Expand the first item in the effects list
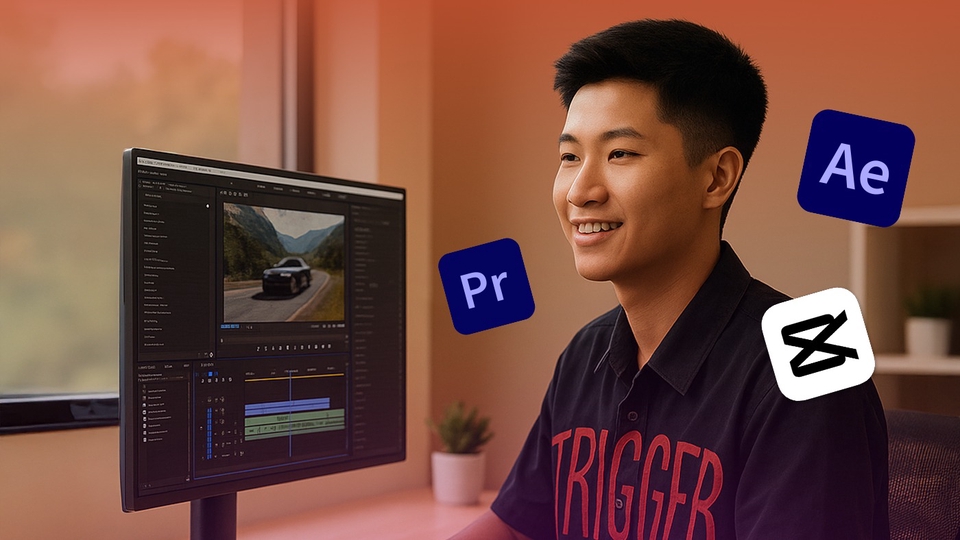Screen dimensions: 960x540 click(x=147, y=206)
